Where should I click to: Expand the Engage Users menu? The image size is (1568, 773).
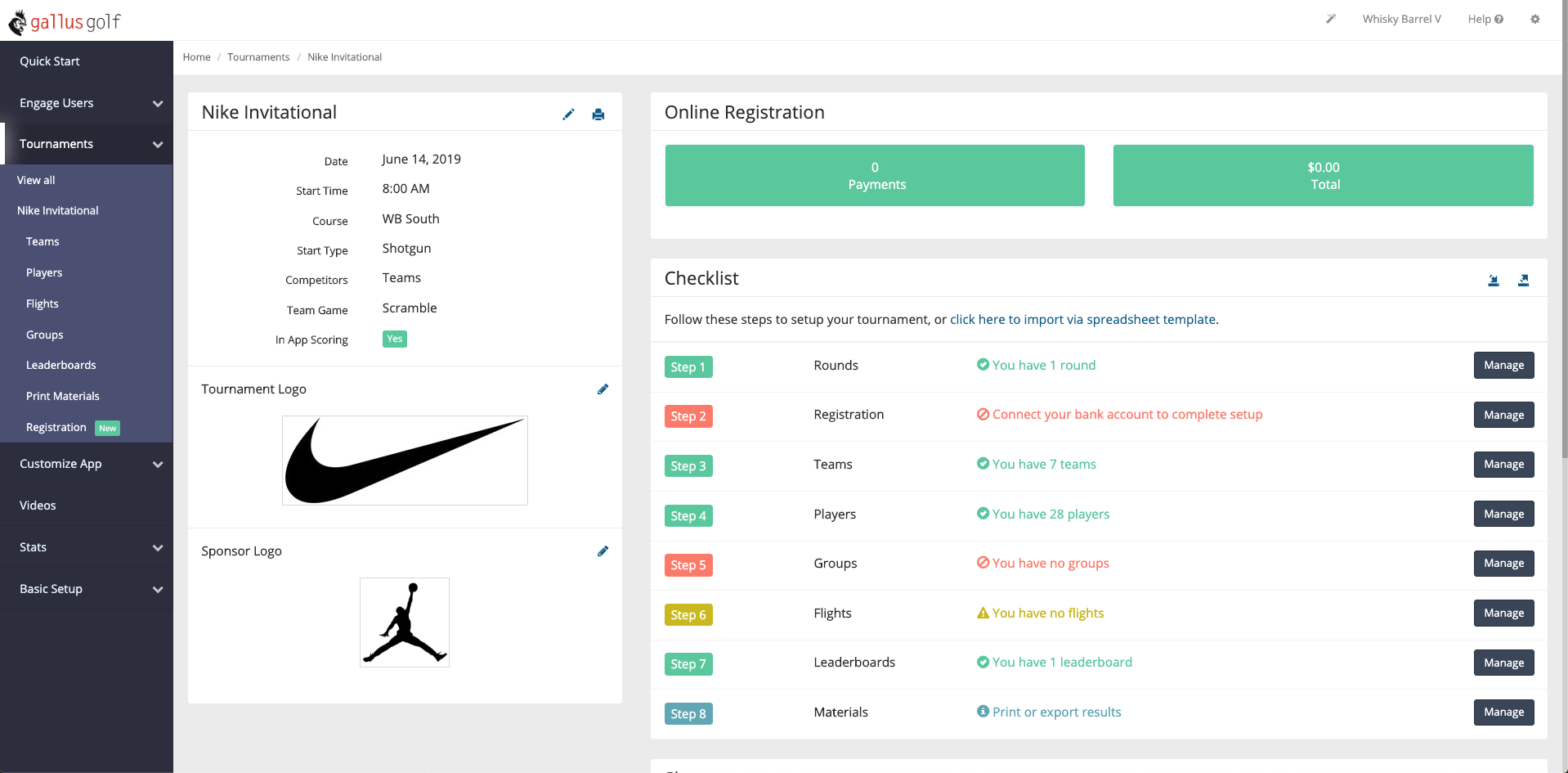click(x=87, y=103)
